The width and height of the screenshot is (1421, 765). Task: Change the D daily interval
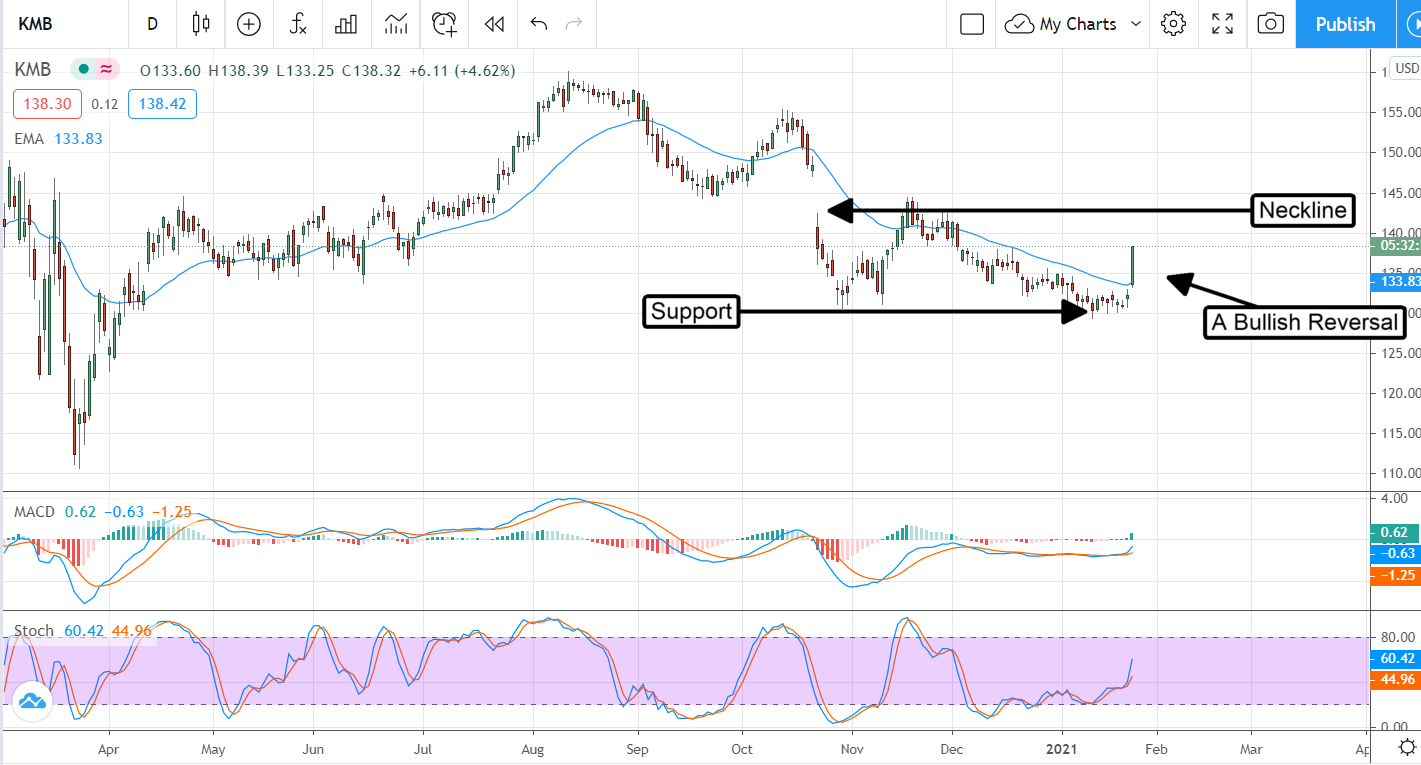[x=152, y=24]
